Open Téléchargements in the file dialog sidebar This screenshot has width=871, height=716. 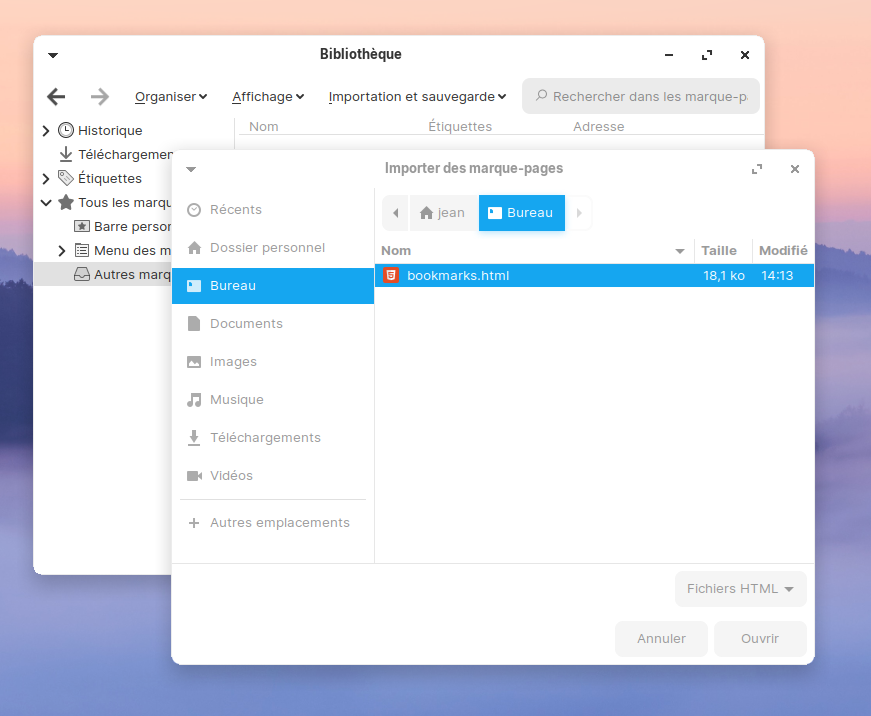(x=264, y=438)
